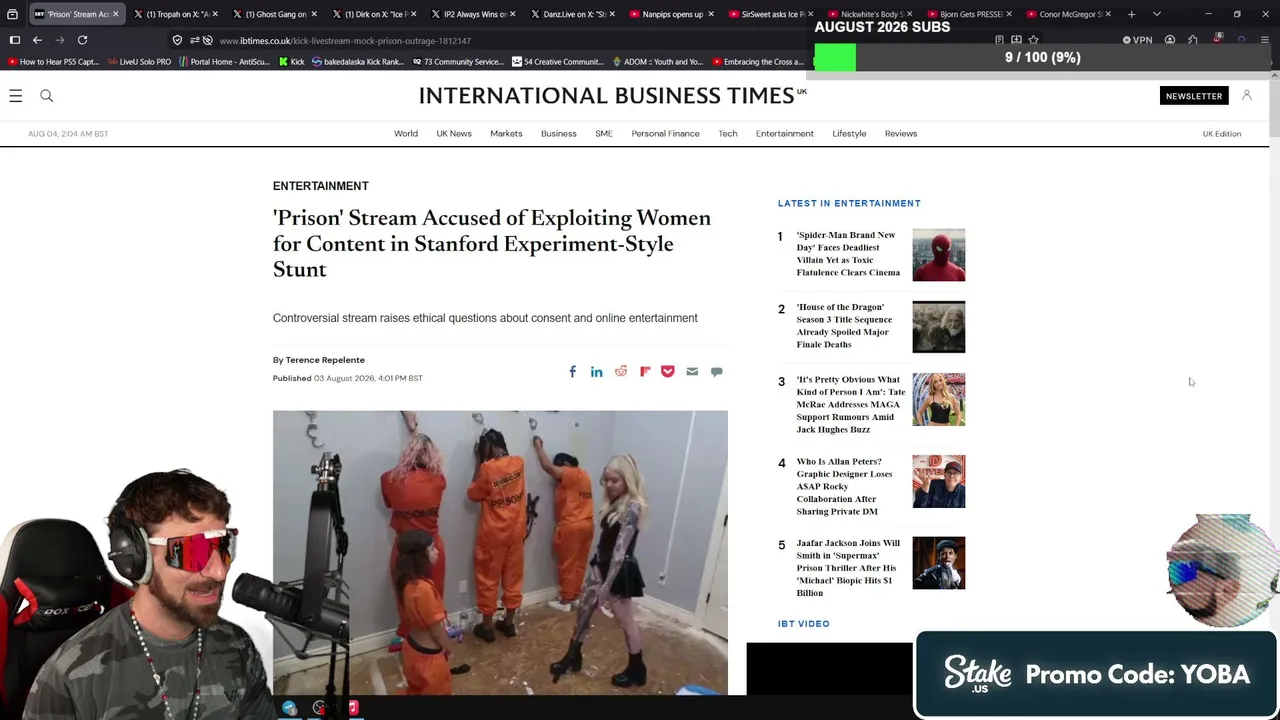
Task: Switch to the IP2 Always Wins tab
Action: point(473,14)
